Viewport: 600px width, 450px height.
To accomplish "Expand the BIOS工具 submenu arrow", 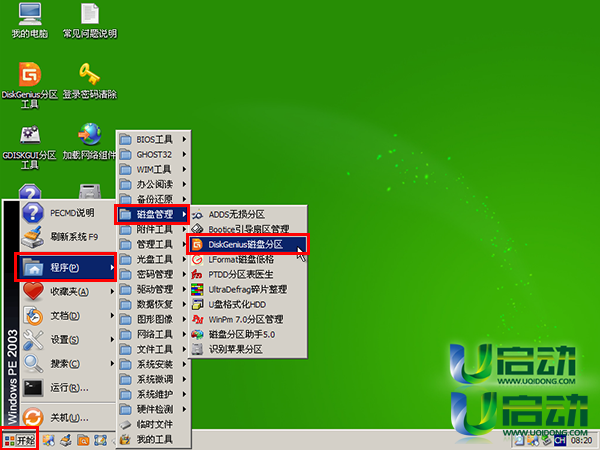I will 184,139.
